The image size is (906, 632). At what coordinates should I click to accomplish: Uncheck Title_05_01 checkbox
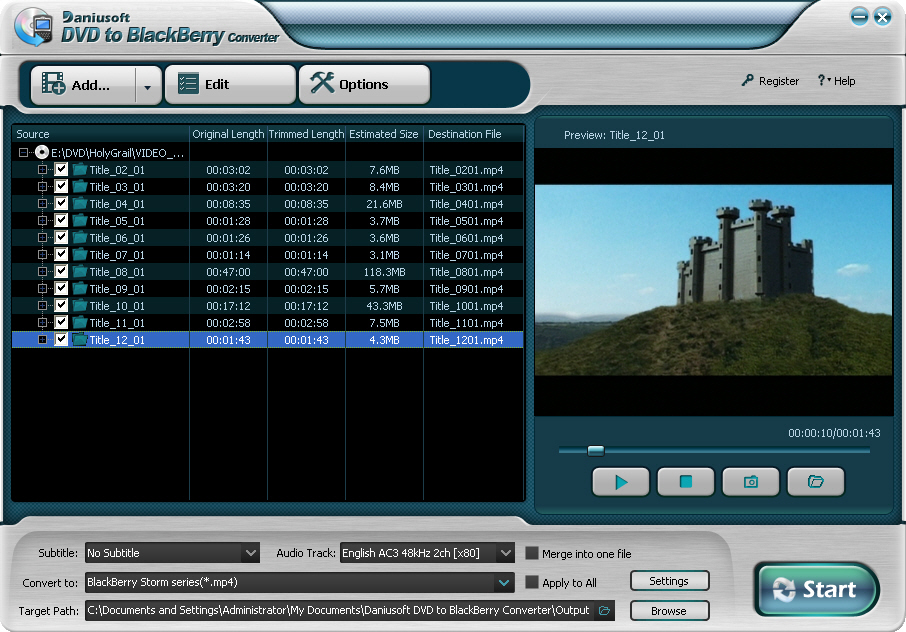pos(61,220)
